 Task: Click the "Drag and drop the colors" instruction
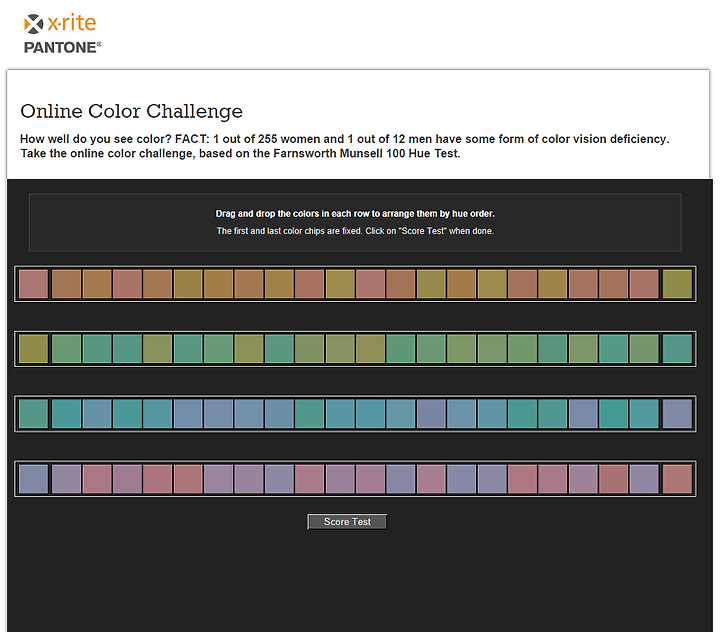pos(355,214)
